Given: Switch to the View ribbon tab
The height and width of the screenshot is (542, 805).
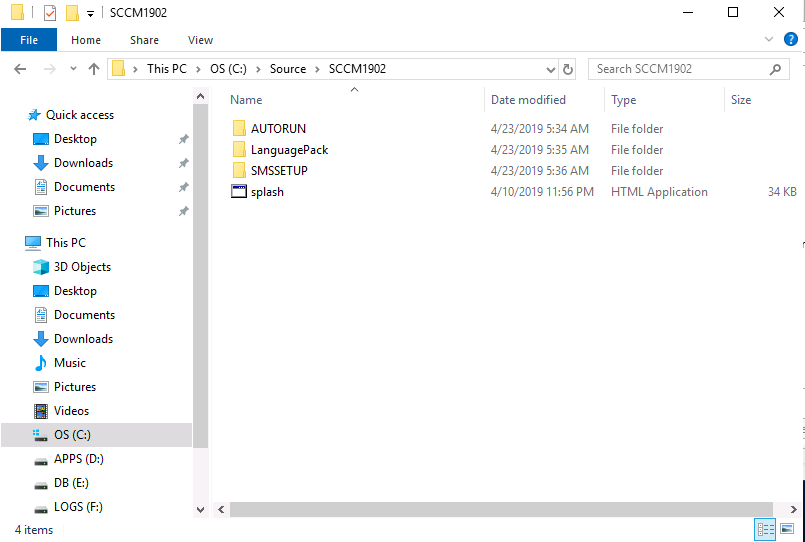Looking at the screenshot, I should 200,40.
